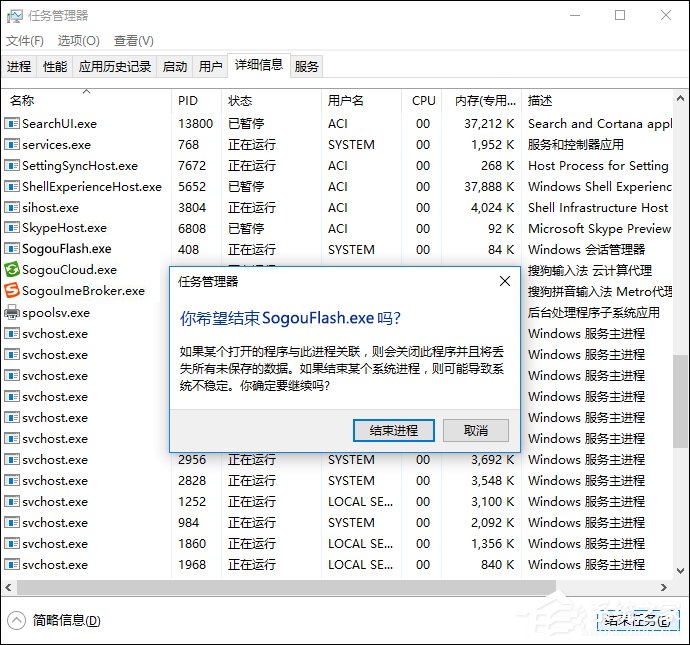Screen dimensions: 690x645
Task: Open the 文件(F) menu
Action: click(25, 41)
